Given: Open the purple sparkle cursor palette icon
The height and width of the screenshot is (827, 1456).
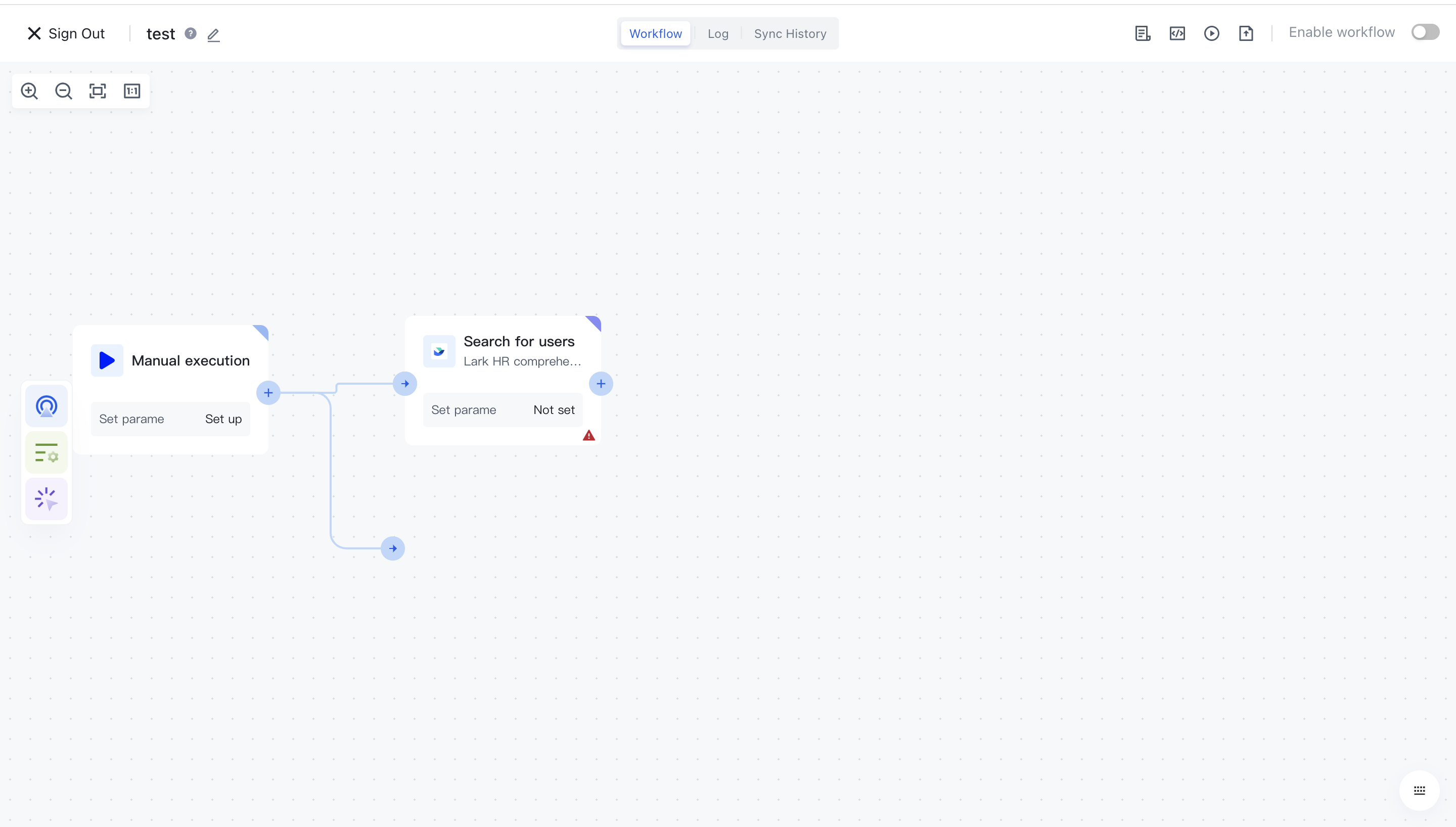Looking at the screenshot, I should pos(47,499).
